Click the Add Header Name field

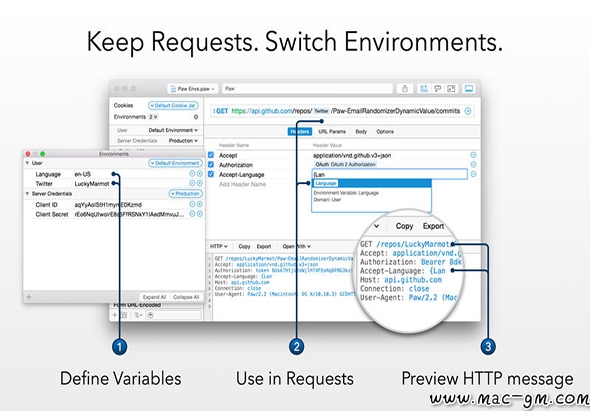243,184
